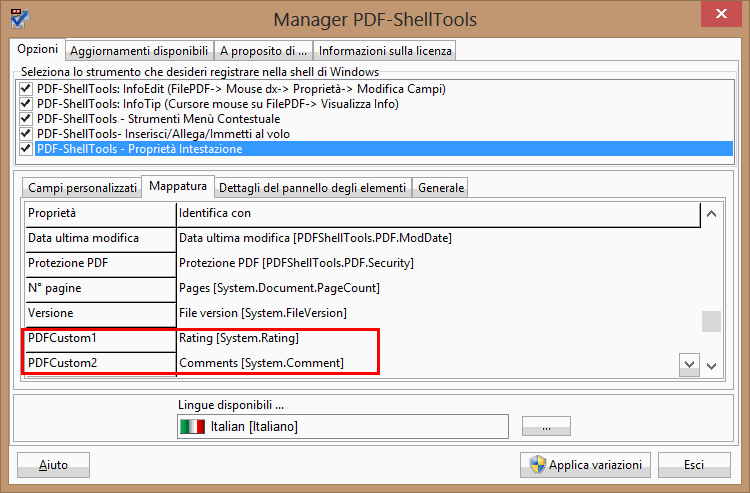Click the mapping table scrollbar thumb
Screen dimensions: 750x493
point(711,321)
